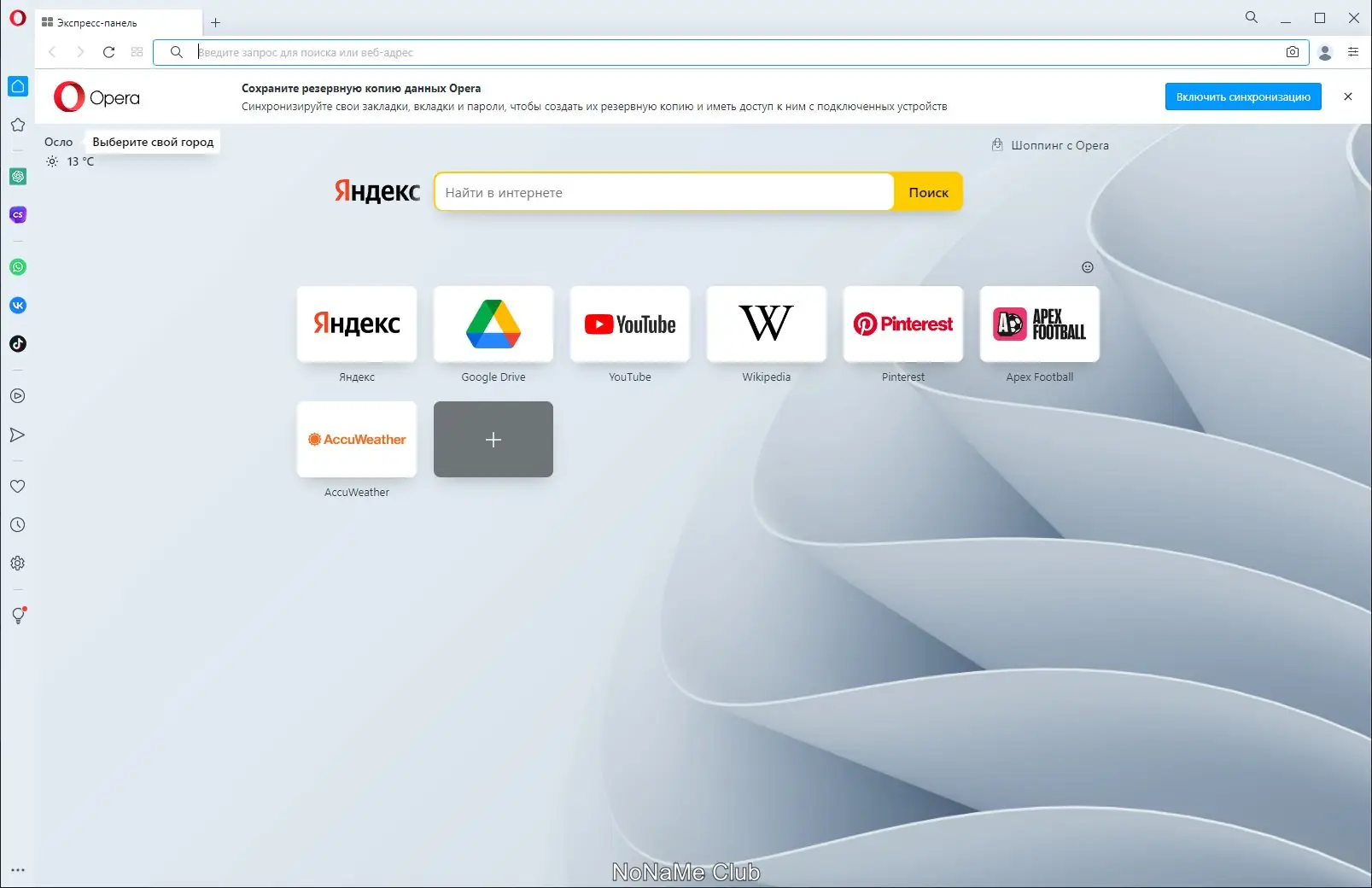This screenshot has width=1372, height=888.
Task: Add a new site with the plus tile
Action: [493, 439]
